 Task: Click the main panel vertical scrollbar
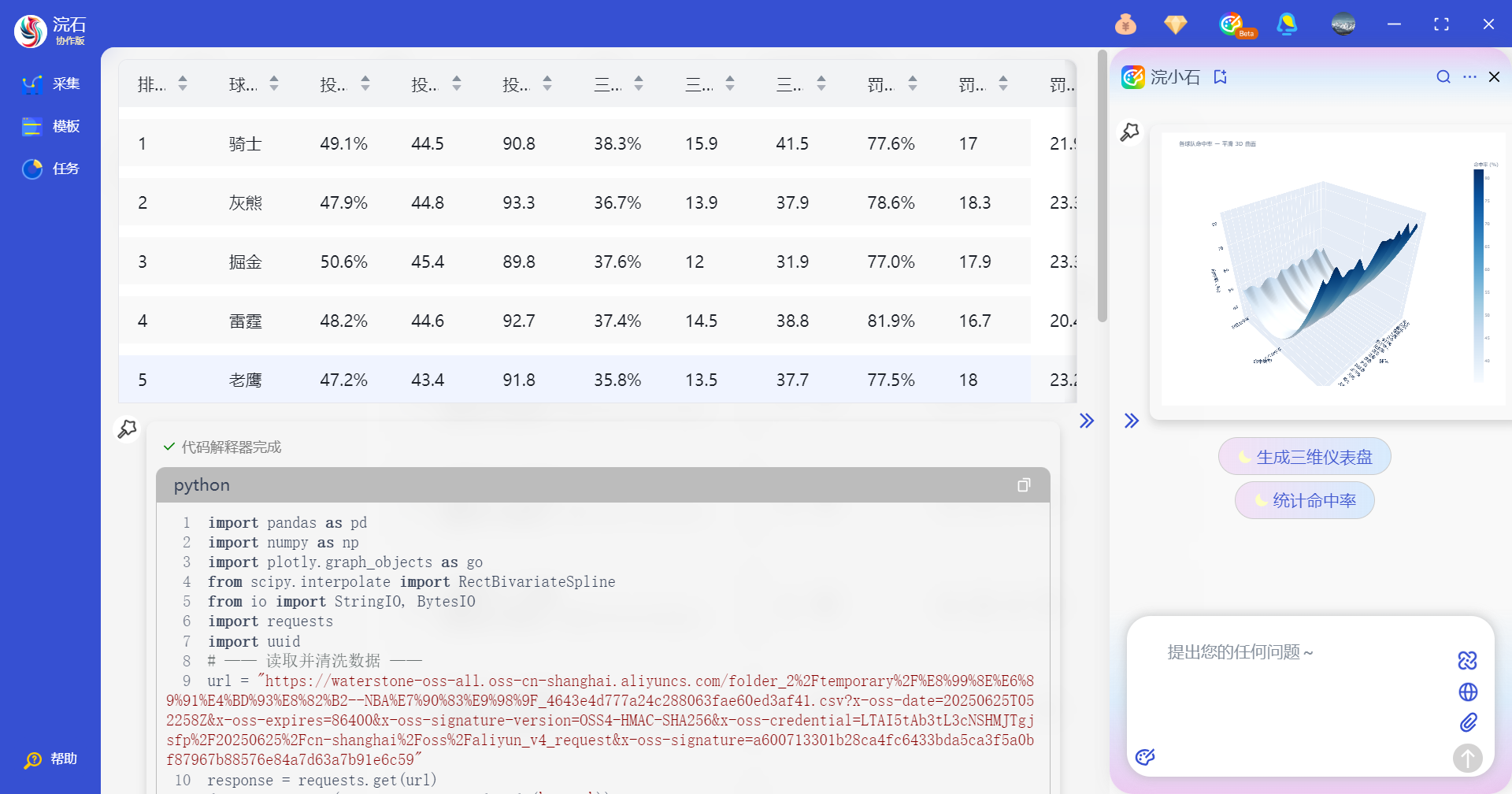[x=1102, y=186]
